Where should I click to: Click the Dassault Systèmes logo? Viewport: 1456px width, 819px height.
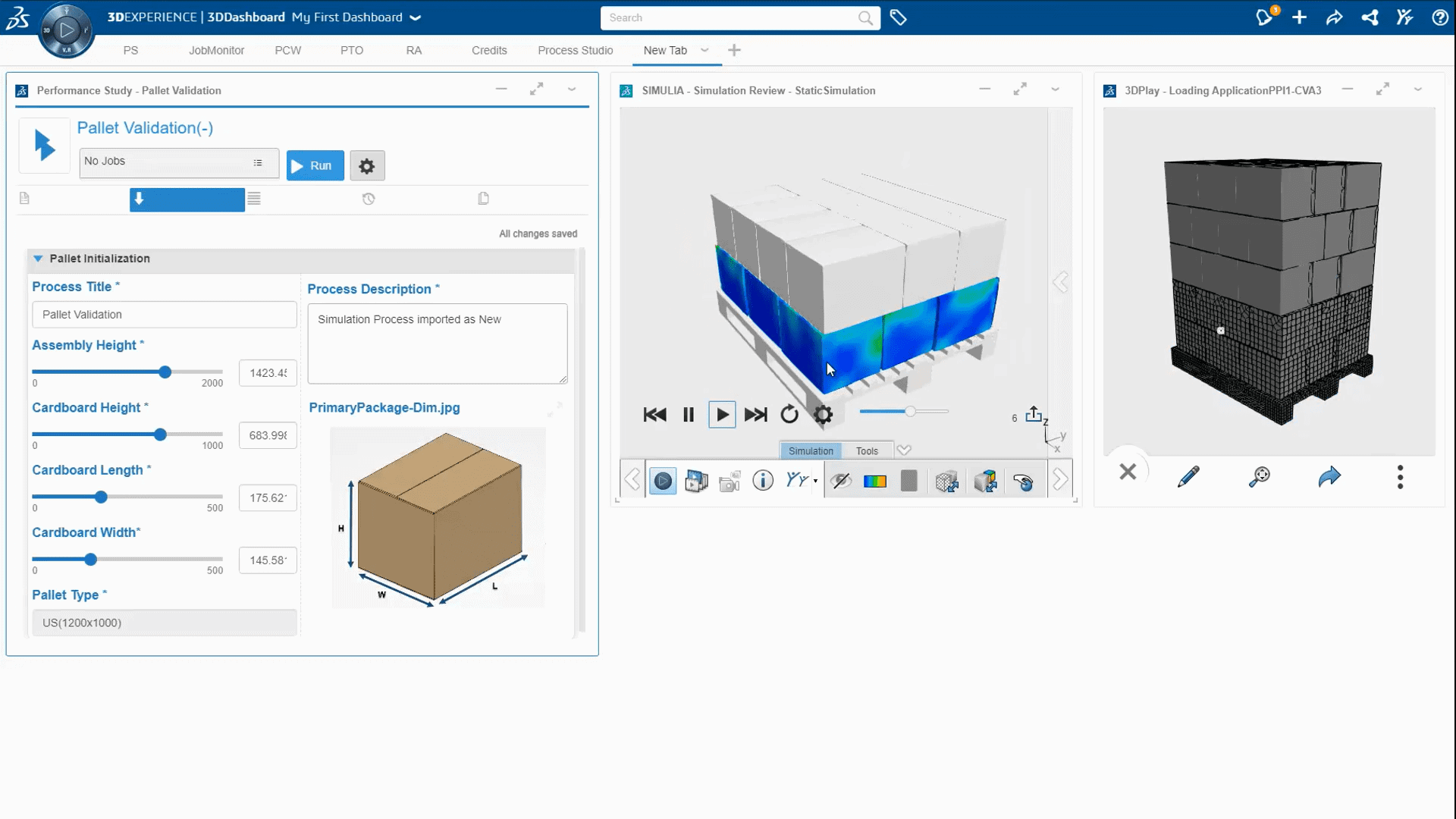[17, 17]
